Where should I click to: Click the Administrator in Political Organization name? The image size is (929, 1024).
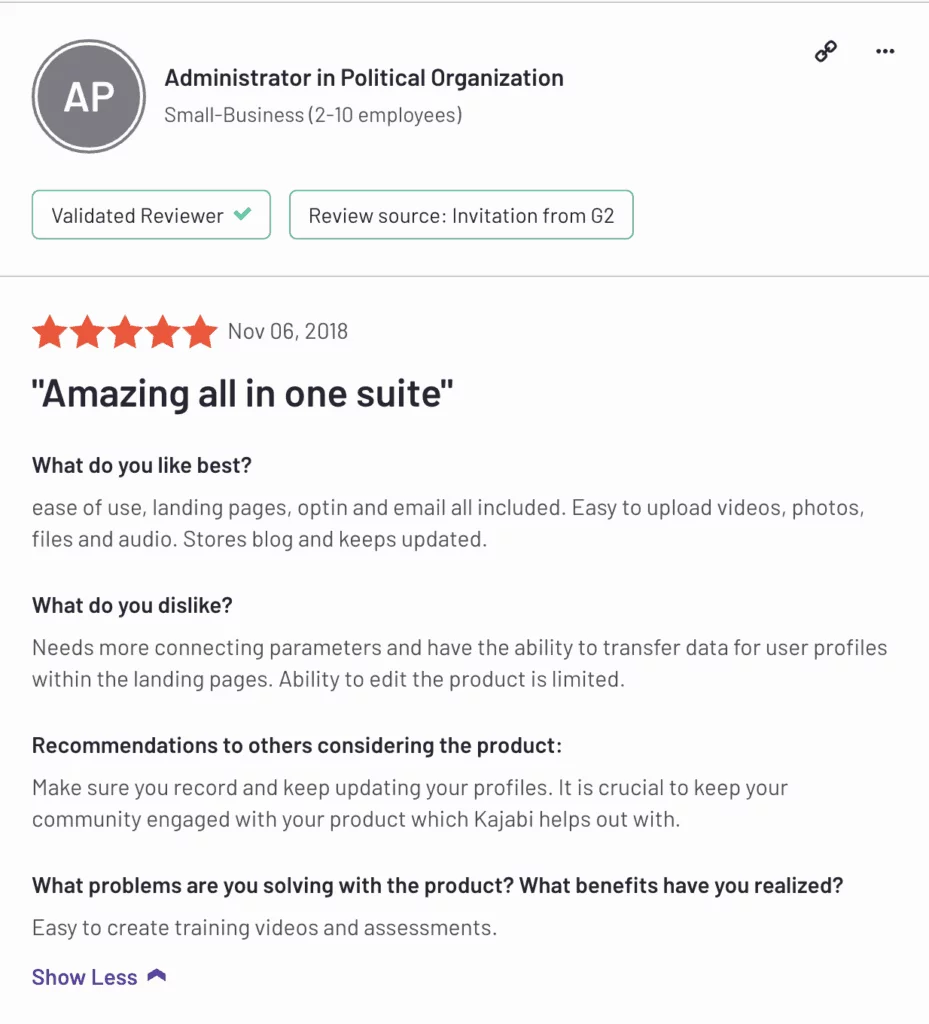[x=364, y=78]
